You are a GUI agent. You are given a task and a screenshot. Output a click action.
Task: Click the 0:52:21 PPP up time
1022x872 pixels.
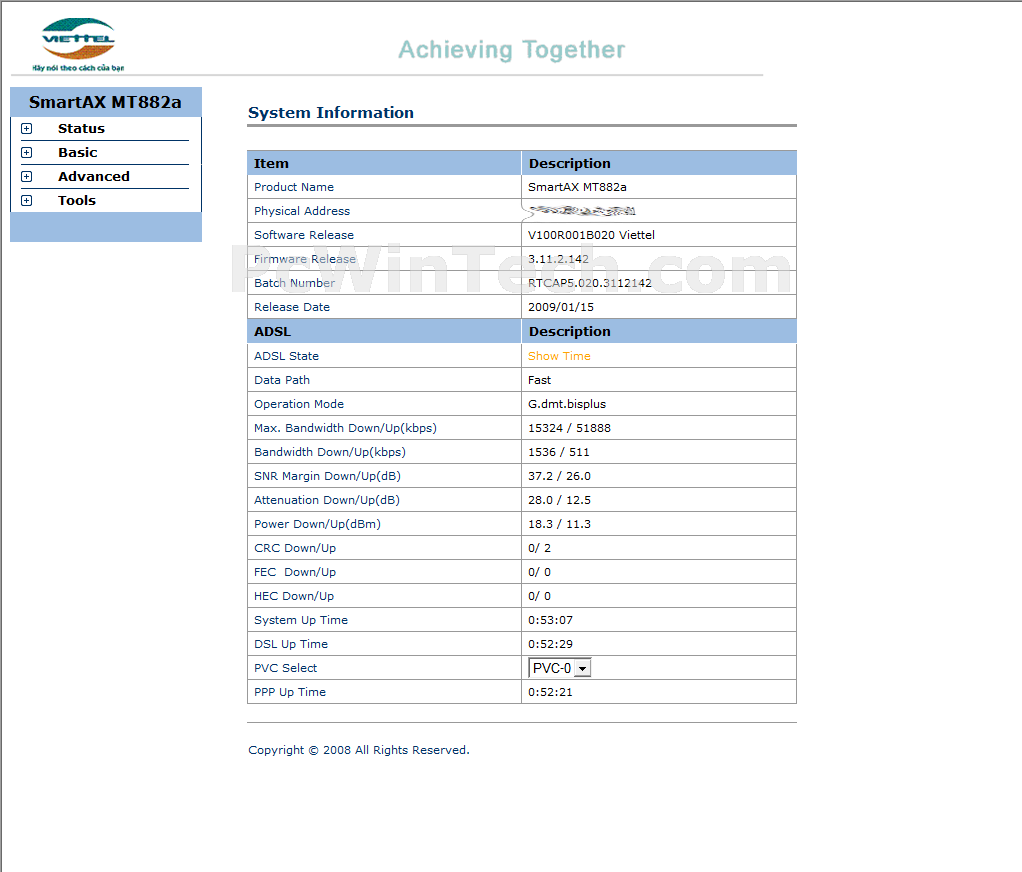[x=551, y=692]
